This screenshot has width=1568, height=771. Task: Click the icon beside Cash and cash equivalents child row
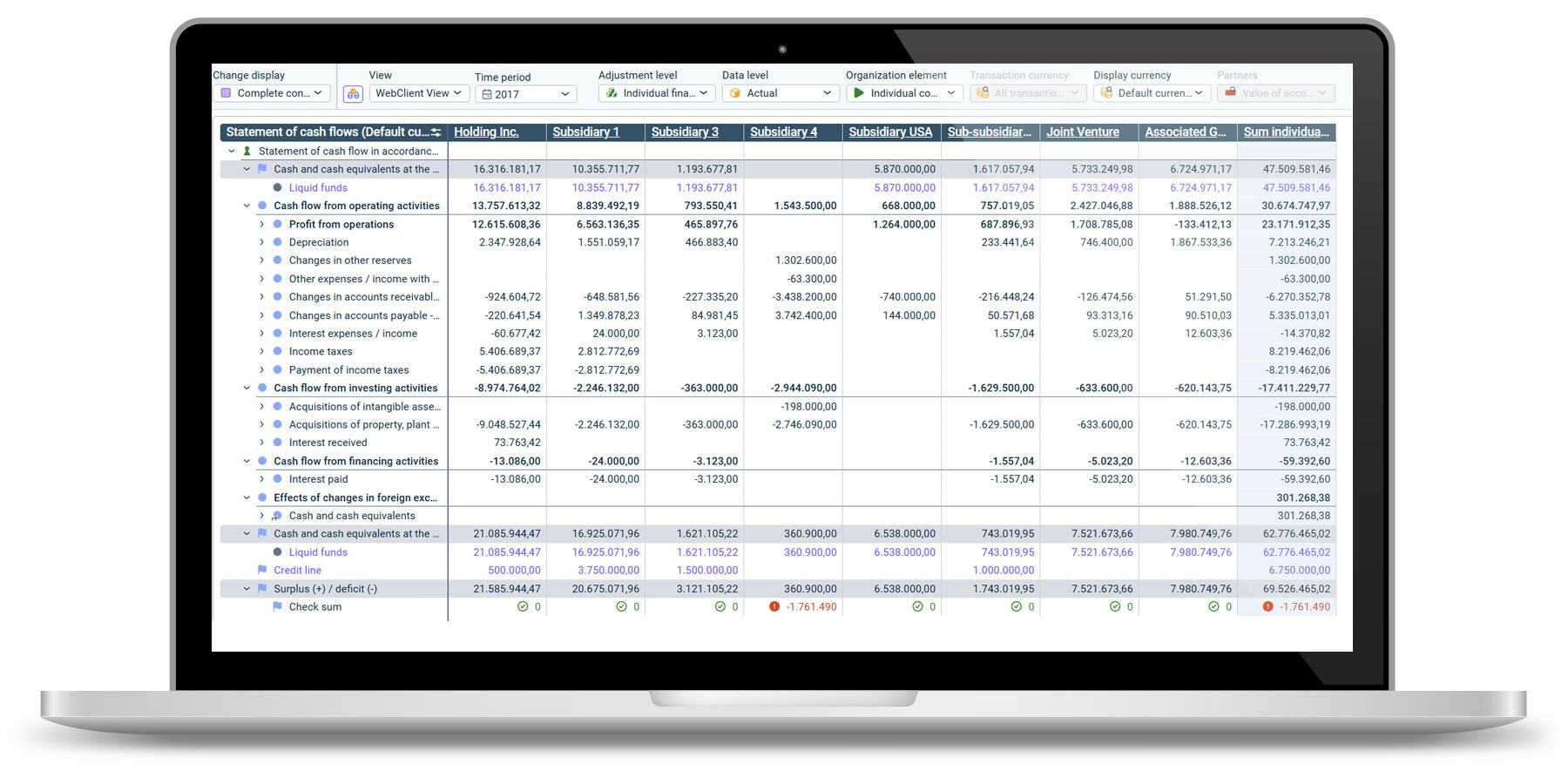pyautogui.click(x=277, y=516)
